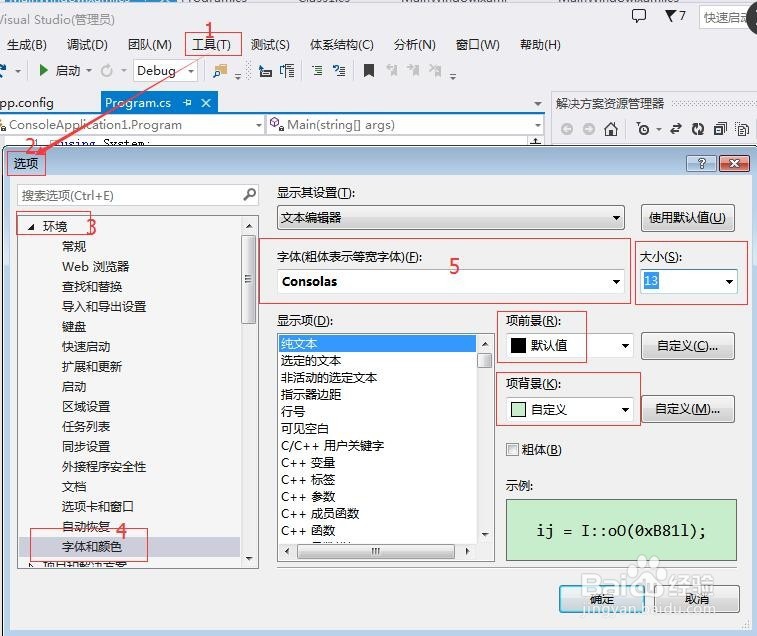Screen dimensions: 757x636
Task: Open the 分析(N) menu
Action: coord(415,45)
